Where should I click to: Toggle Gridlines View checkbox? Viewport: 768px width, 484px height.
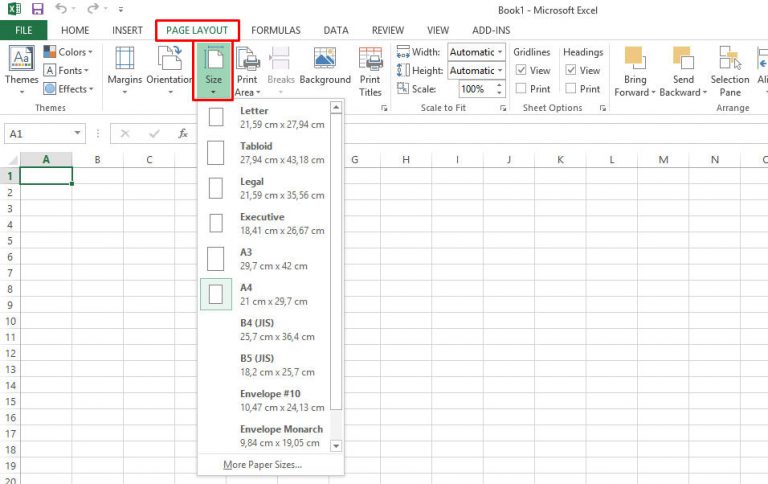(521, 71)
